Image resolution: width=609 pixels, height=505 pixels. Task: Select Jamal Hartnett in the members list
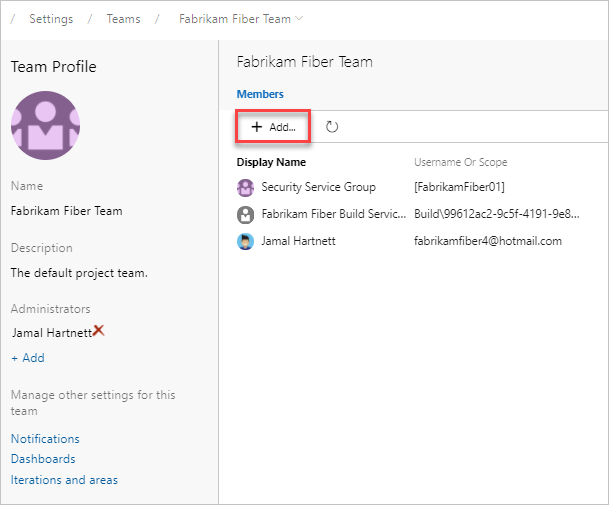tap(412, 241)
